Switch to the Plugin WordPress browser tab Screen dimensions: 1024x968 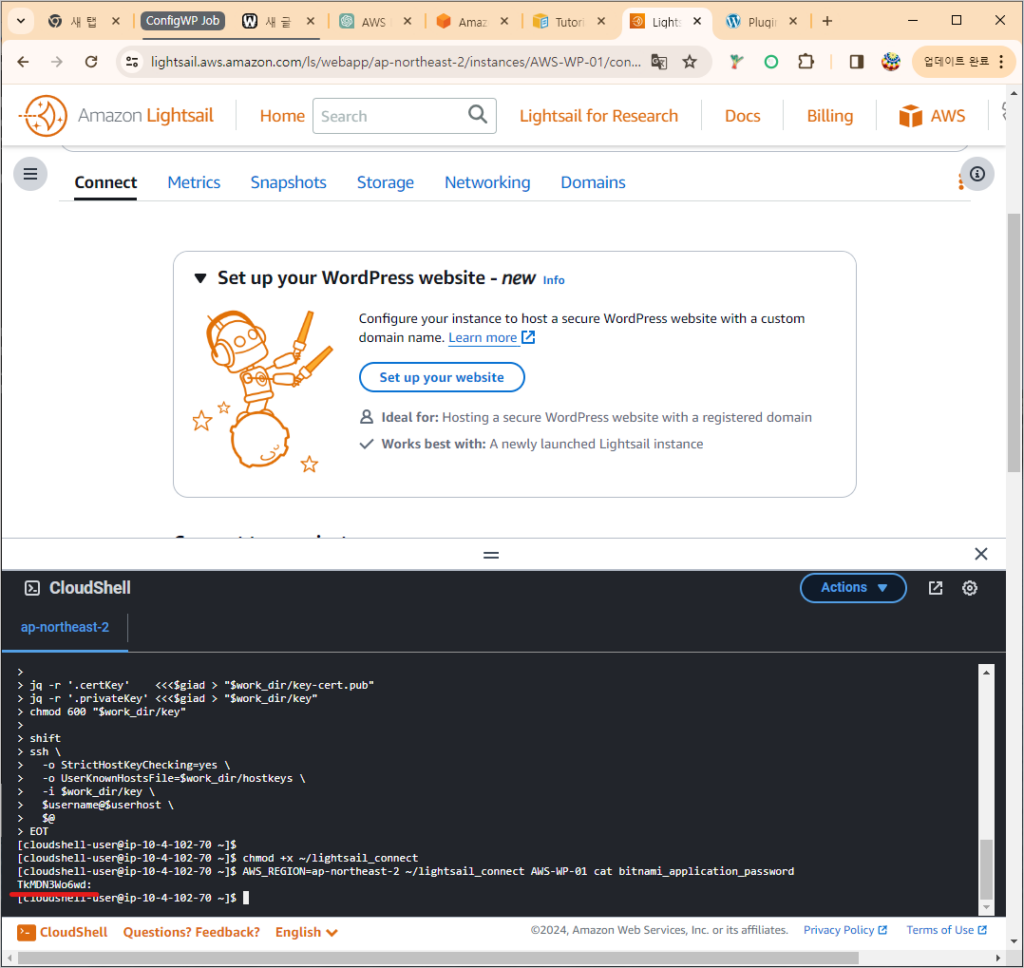tap(761, 22)
